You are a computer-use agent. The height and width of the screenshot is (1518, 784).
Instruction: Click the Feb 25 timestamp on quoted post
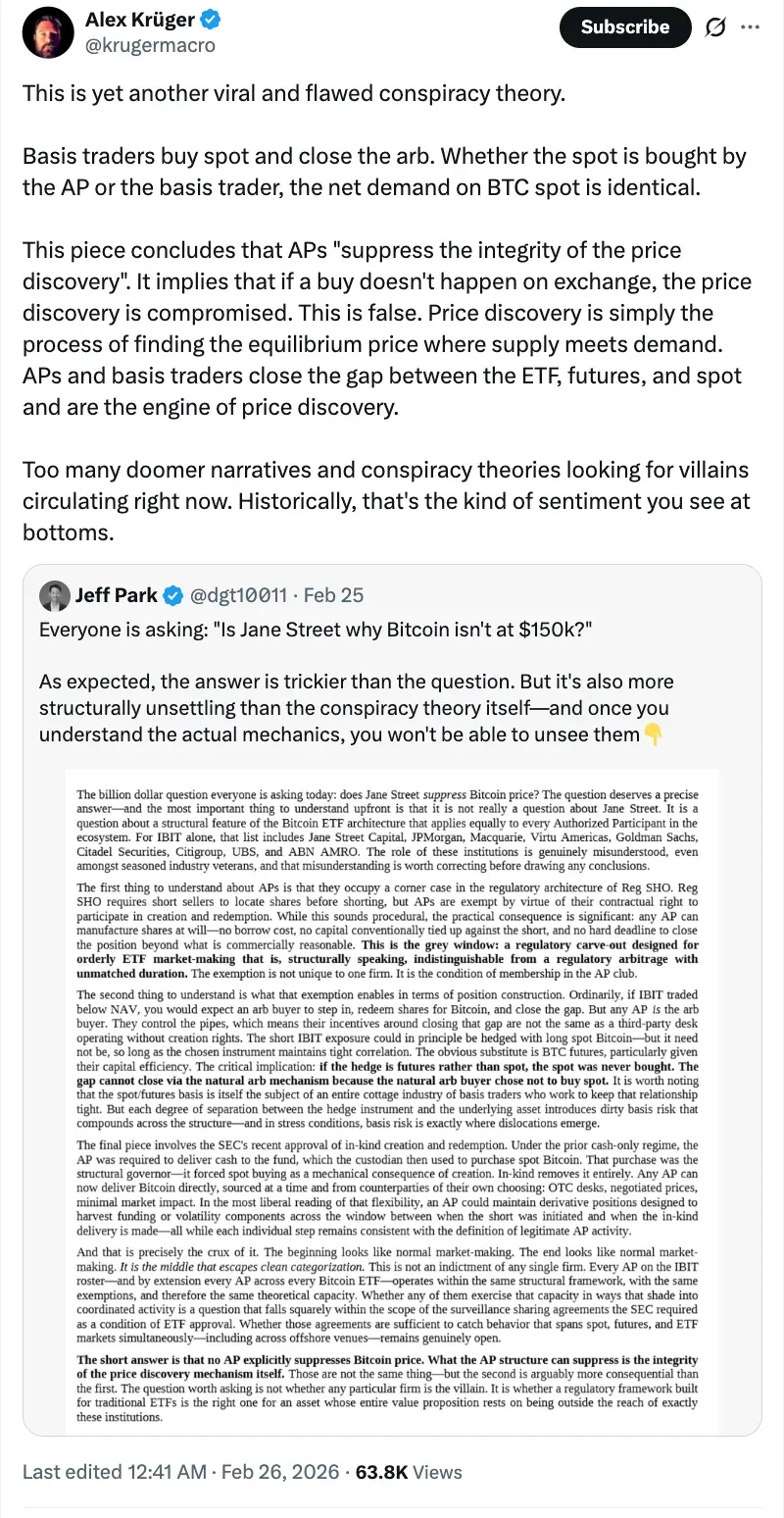[333, 595]
